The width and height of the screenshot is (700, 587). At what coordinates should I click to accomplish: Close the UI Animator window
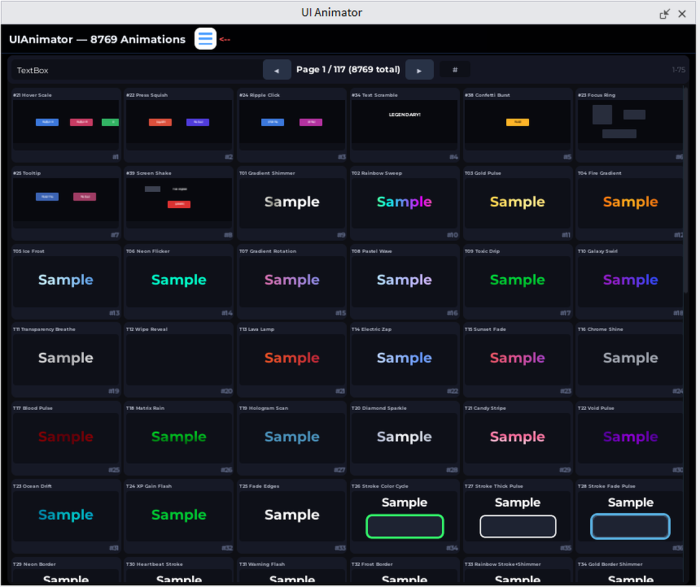pos(682,14)
